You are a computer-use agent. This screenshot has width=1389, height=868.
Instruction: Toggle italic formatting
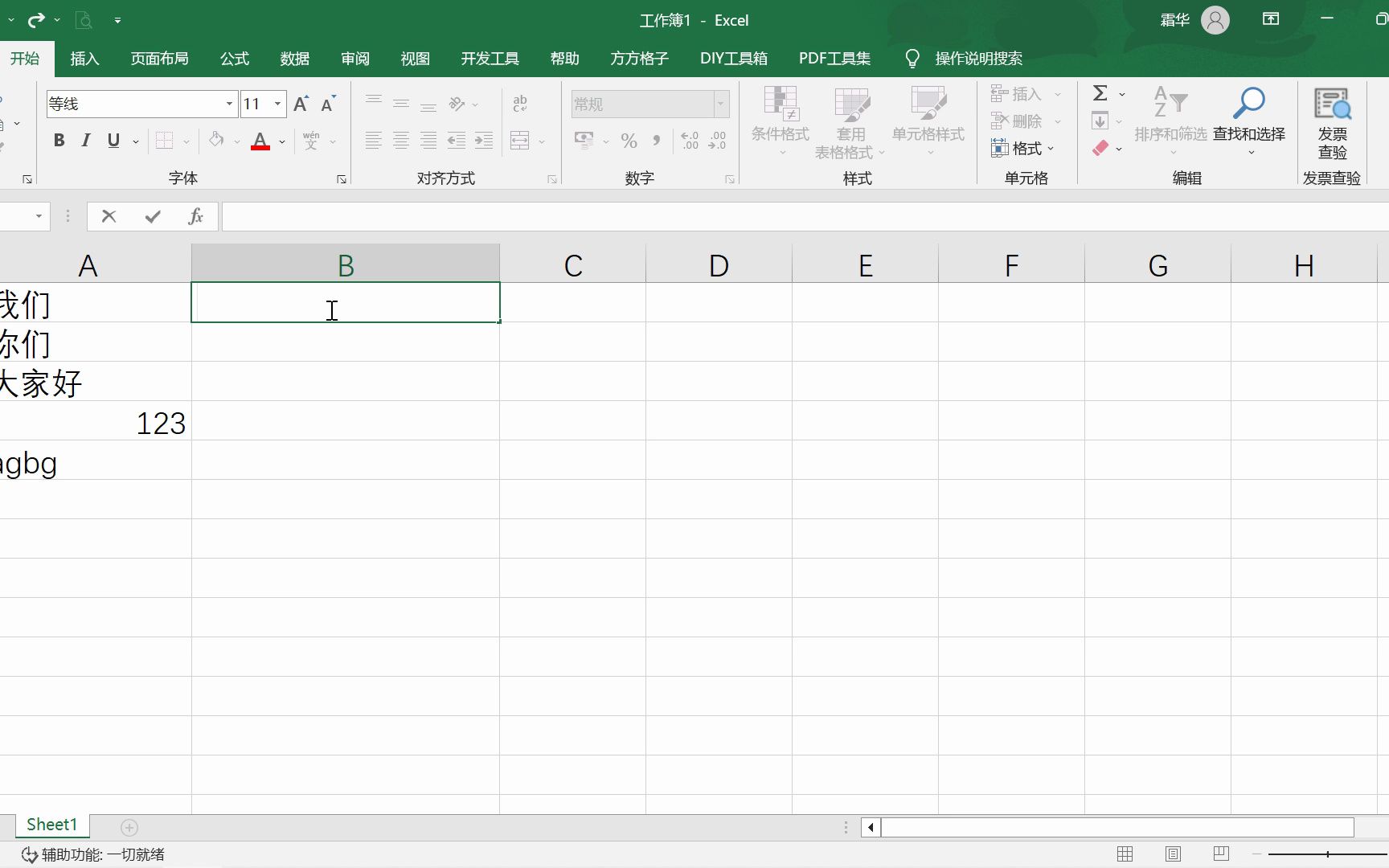(85, 140)
